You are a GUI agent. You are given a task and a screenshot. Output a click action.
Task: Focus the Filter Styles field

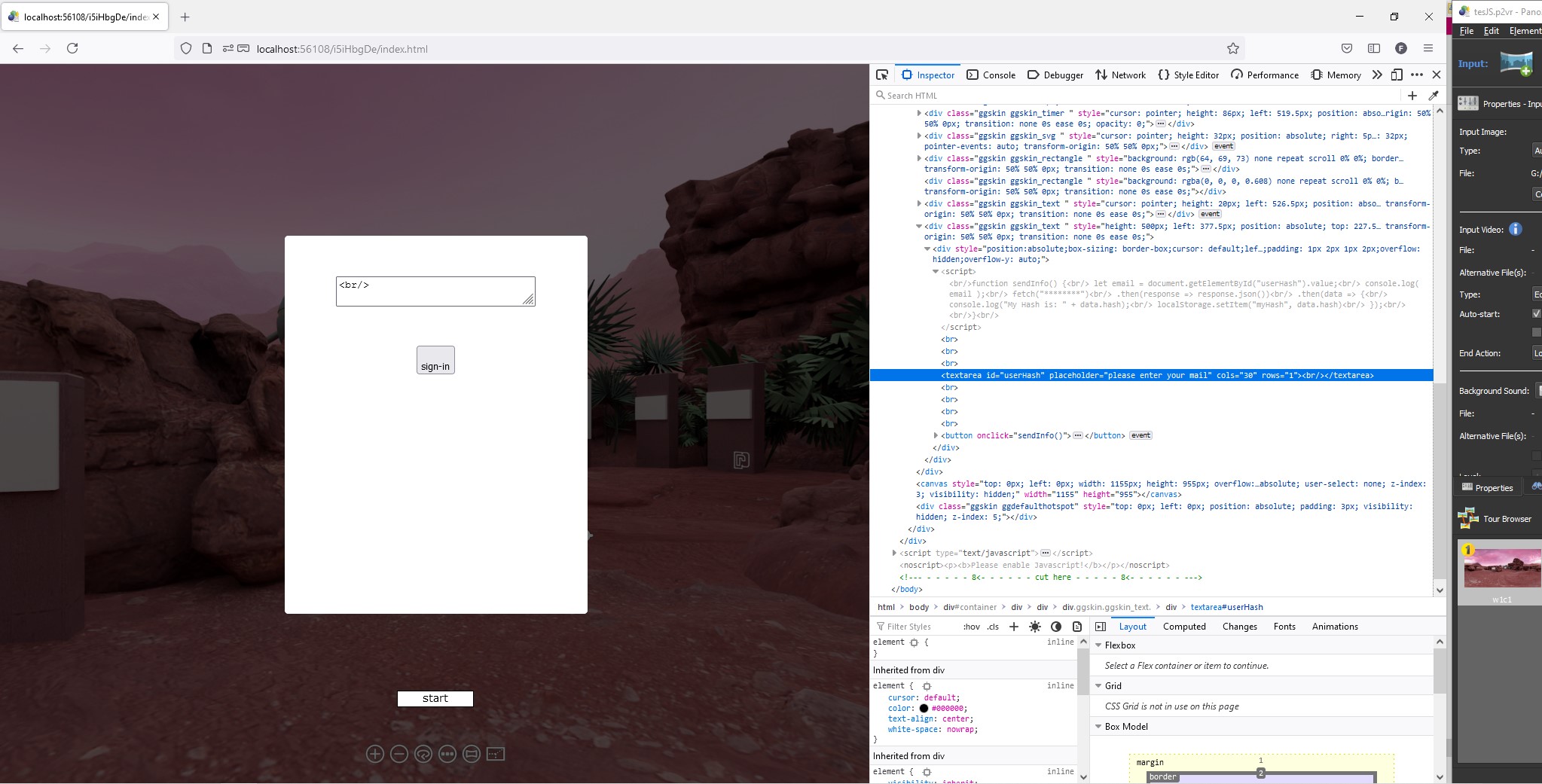pos(914,627)
